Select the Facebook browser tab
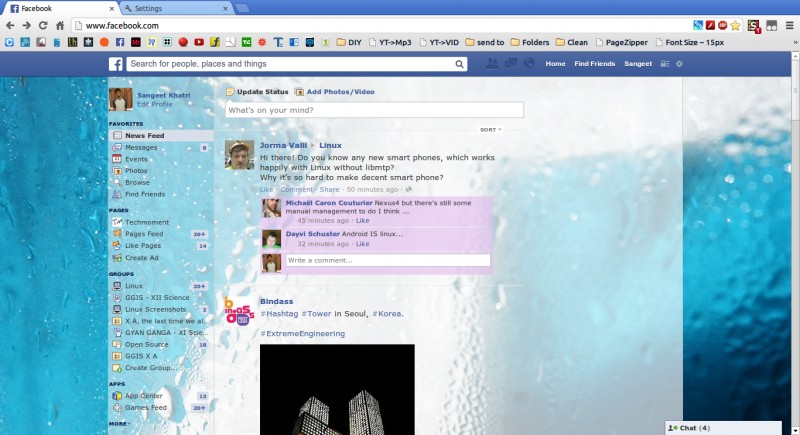 click(62, 8)
